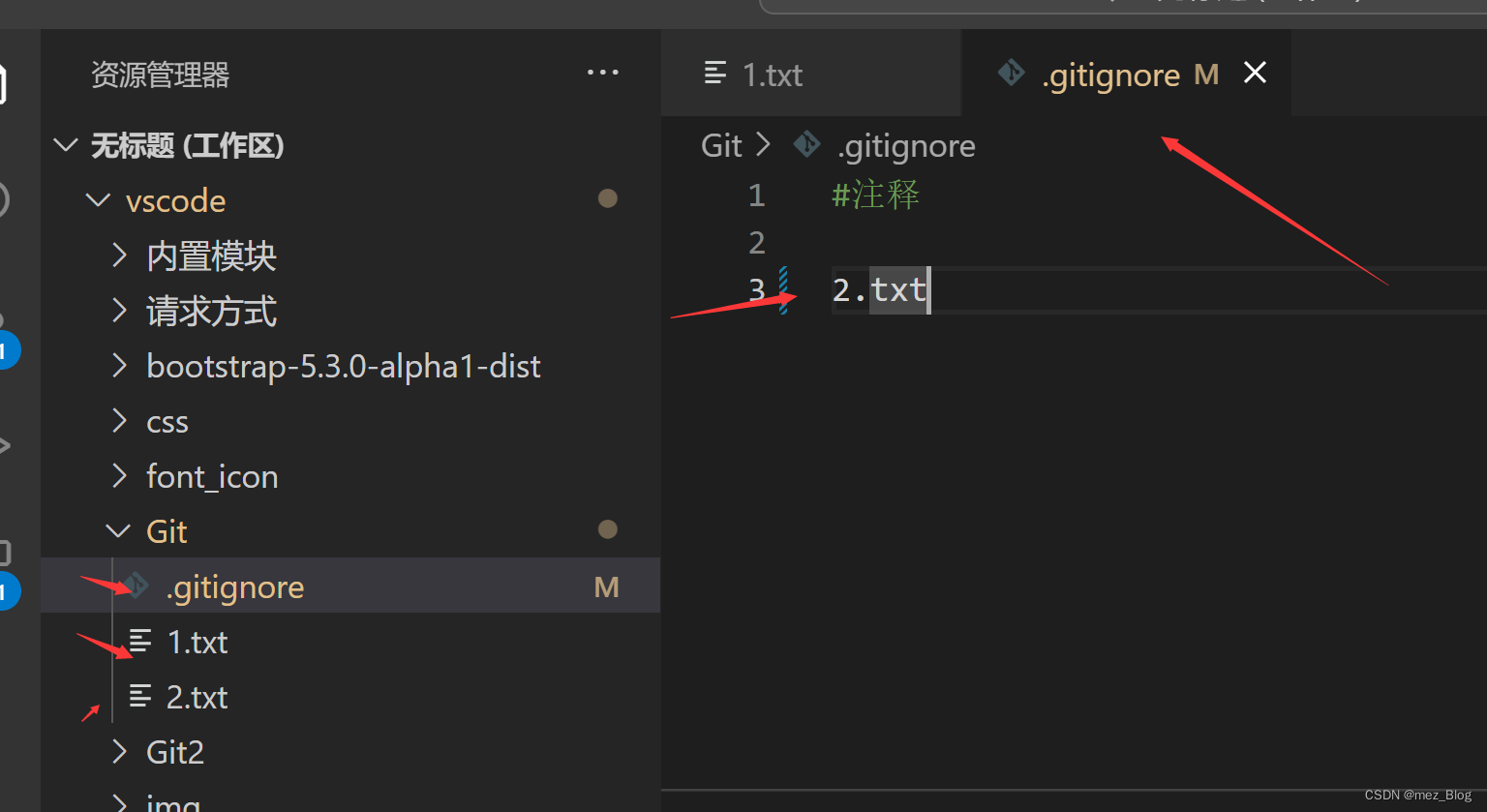Select the .gitignore editor tab
Screen dimensions: 1487x812
point(1126,74)
